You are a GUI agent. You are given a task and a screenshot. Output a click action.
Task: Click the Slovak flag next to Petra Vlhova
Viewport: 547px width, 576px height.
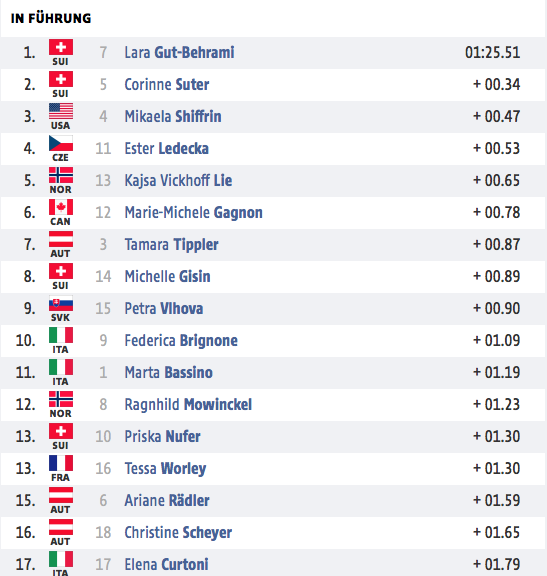click(x=61, y=303)
